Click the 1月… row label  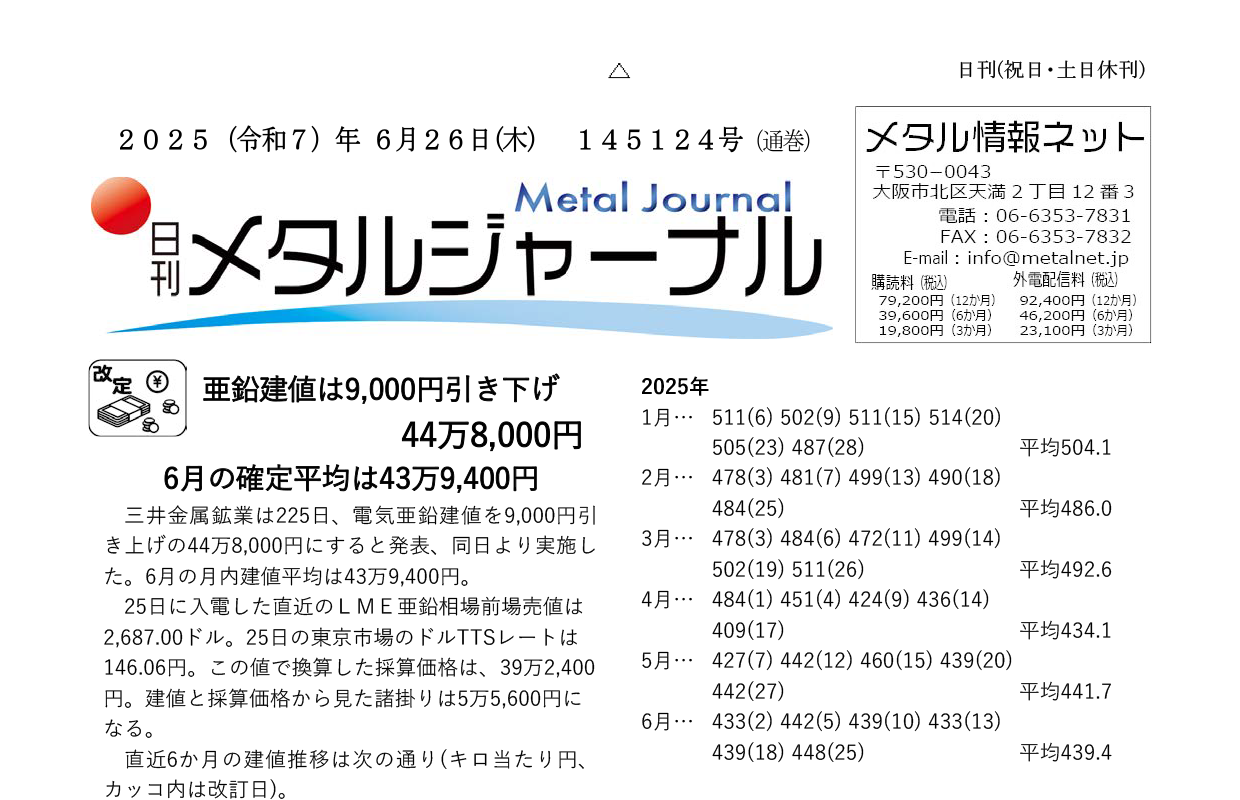(x=667, y=417)
